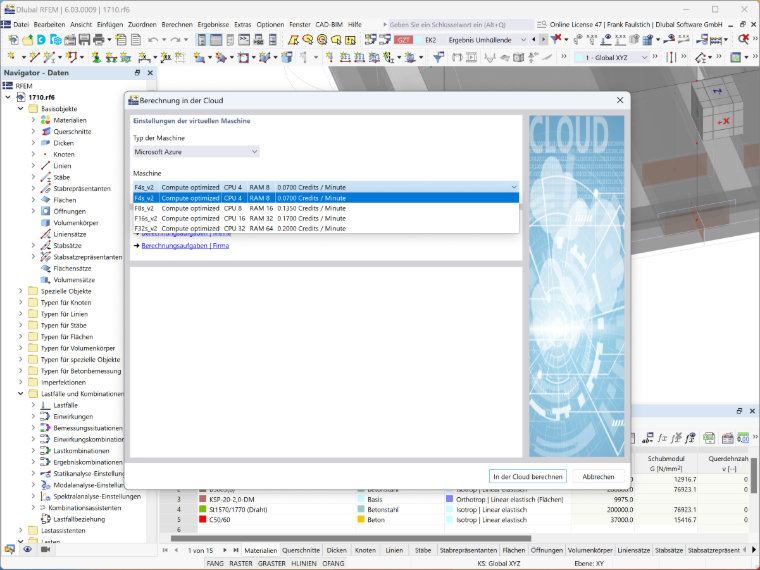
Task: Select the F32s_v2 machine option
Action: tap(326, 228)
